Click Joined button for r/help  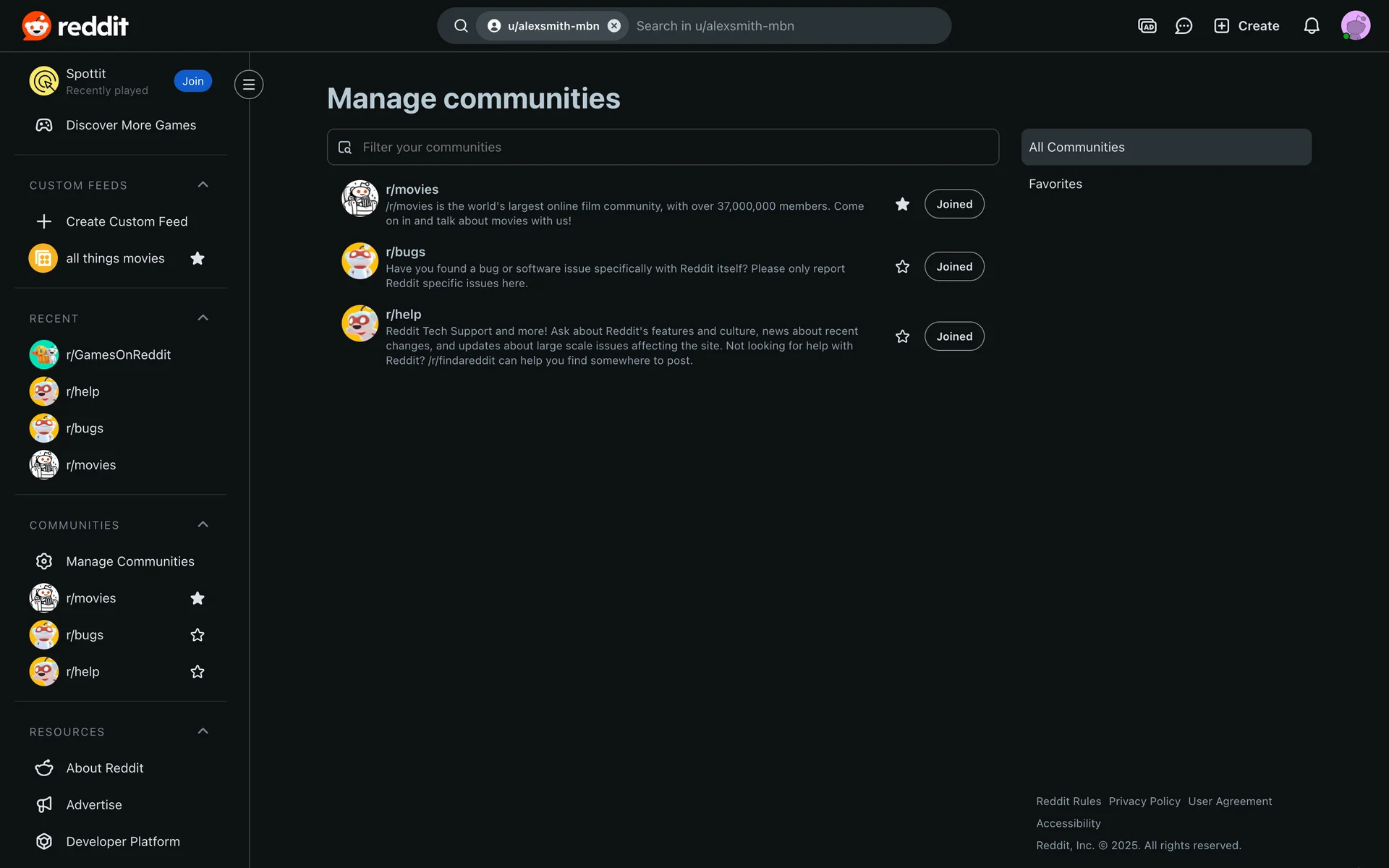pos(953,336)
